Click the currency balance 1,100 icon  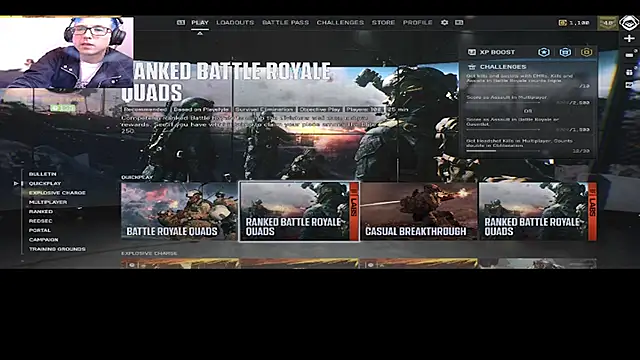(x=562, y=23)
